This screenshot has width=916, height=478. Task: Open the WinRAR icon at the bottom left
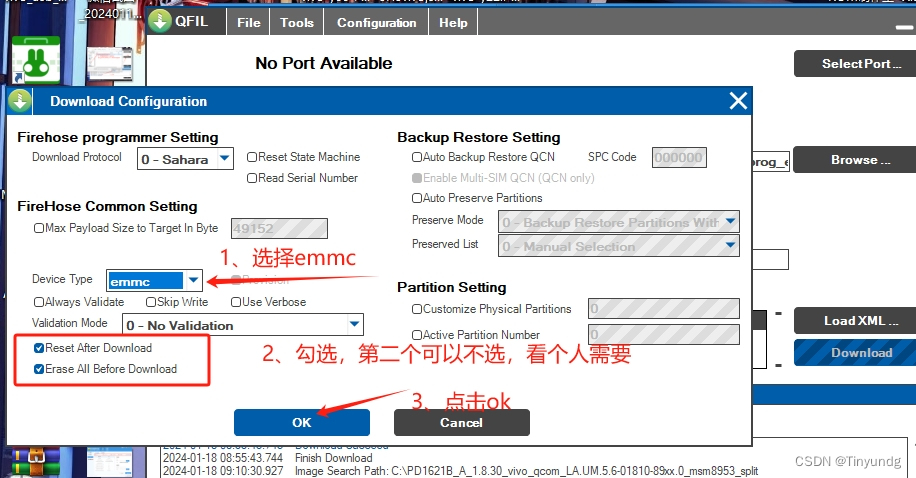click(36, 462)
